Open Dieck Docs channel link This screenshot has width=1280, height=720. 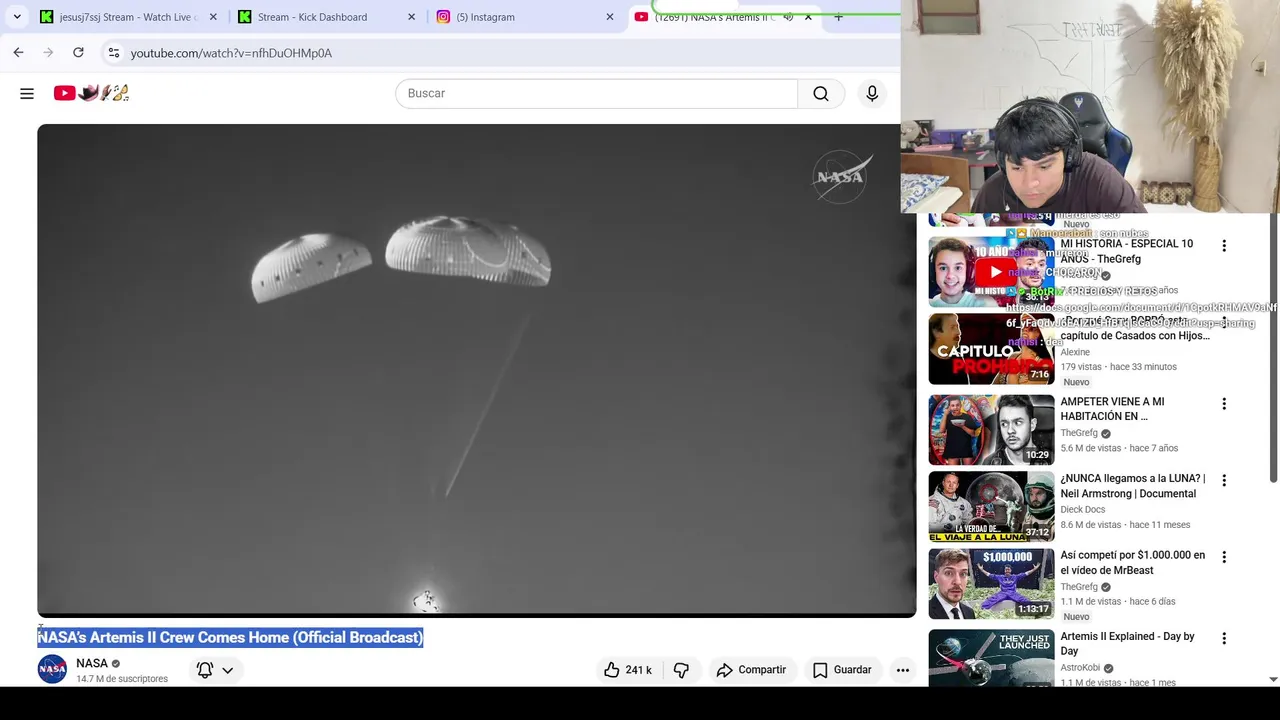pos(1083,510)
